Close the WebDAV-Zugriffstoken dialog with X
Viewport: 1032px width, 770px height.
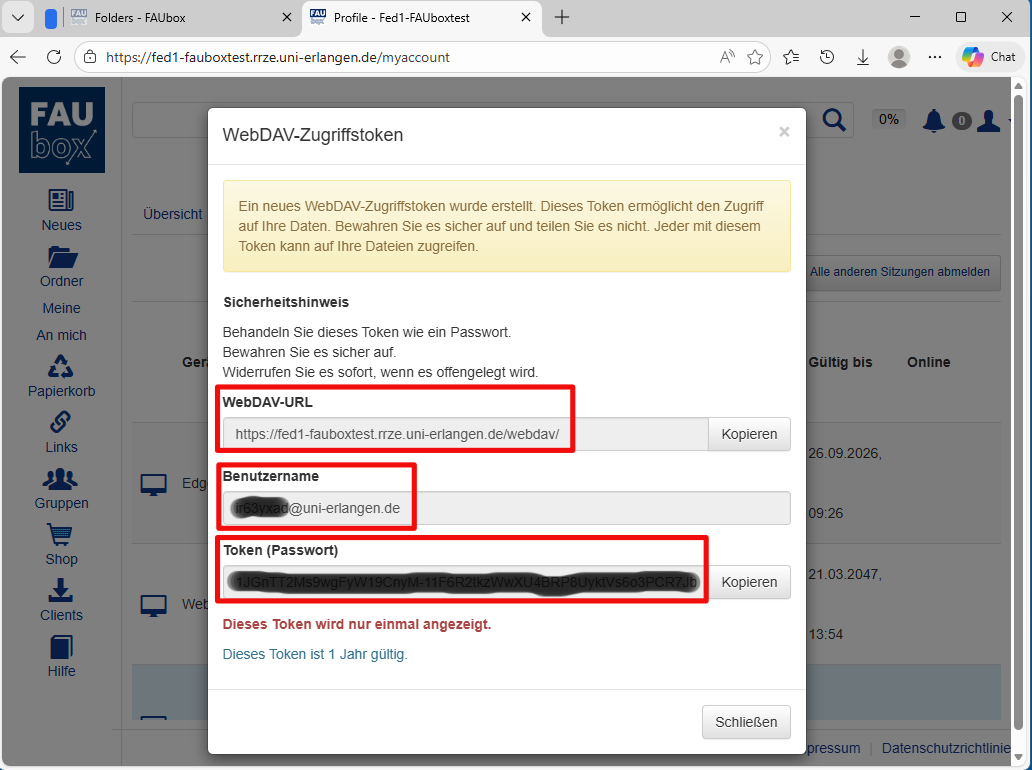784,132
